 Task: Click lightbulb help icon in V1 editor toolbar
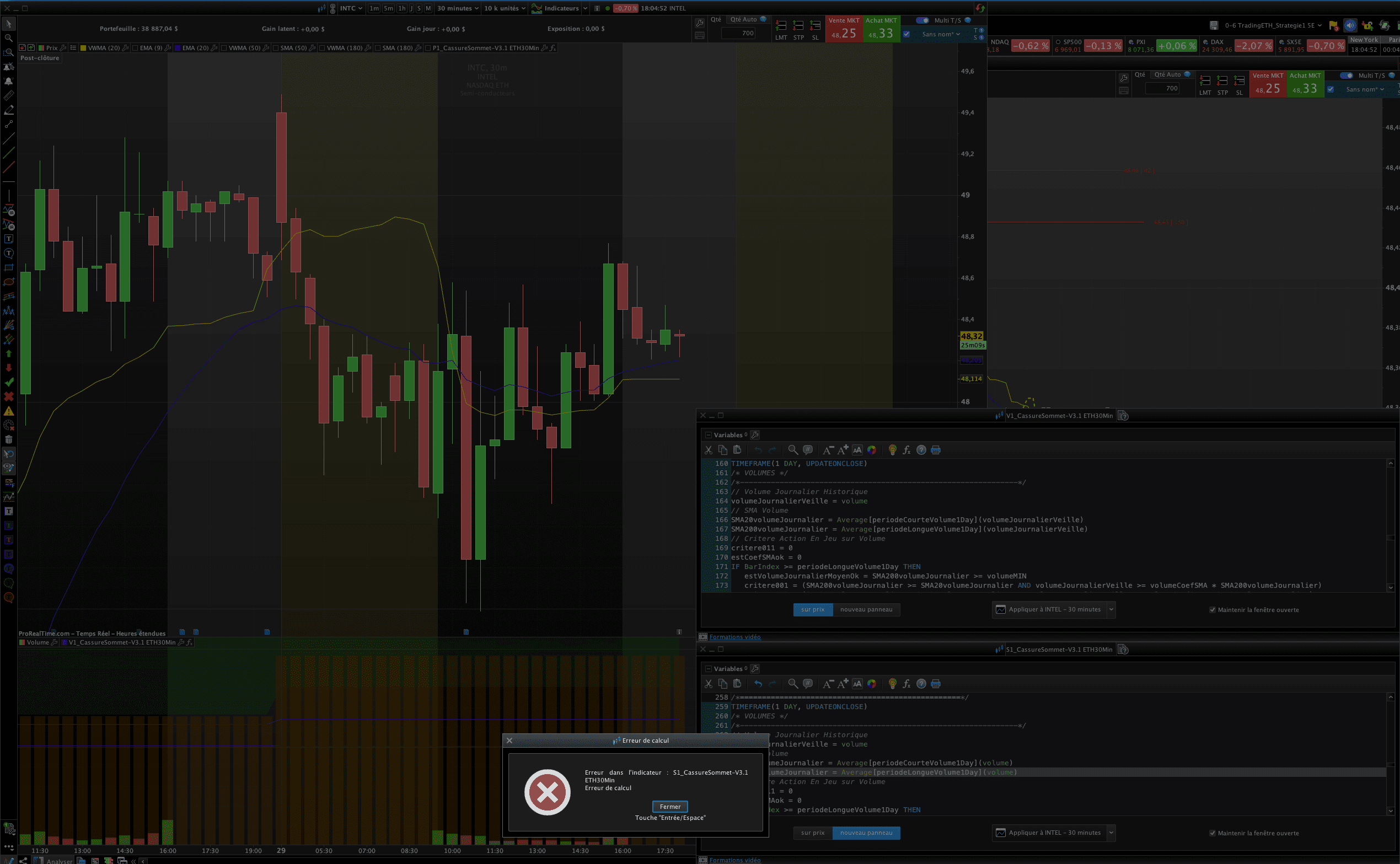892,450
